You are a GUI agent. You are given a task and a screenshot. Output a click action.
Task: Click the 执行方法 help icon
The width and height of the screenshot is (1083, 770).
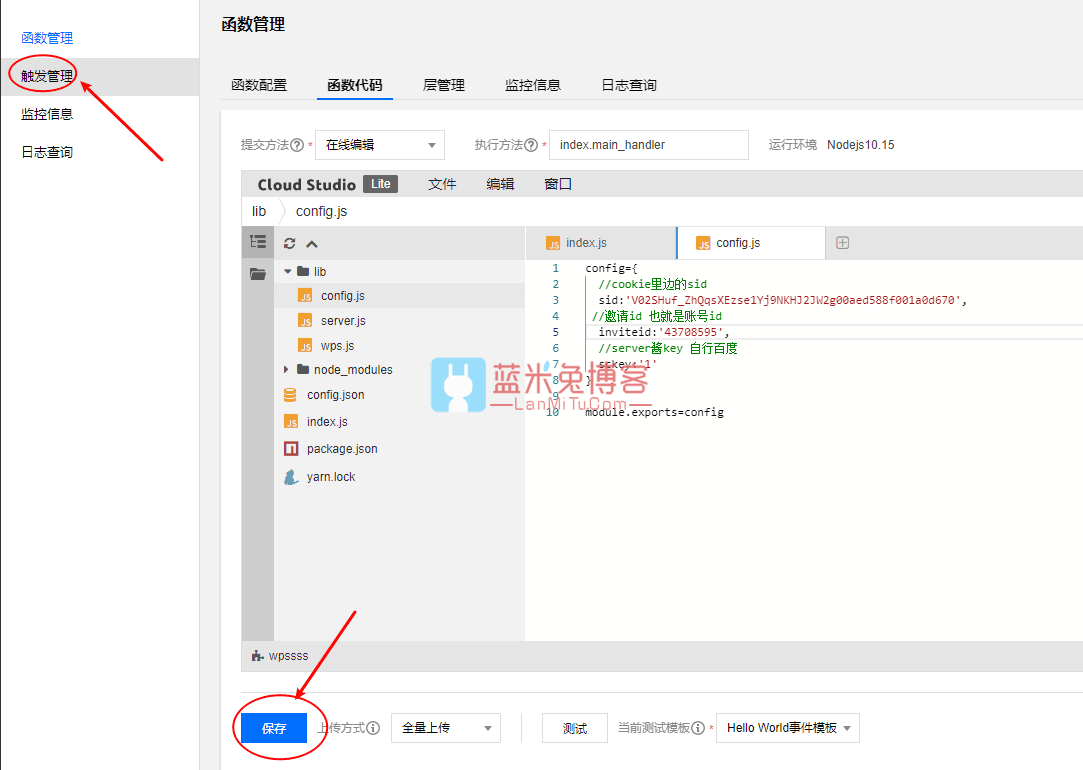tap(531, 145)
